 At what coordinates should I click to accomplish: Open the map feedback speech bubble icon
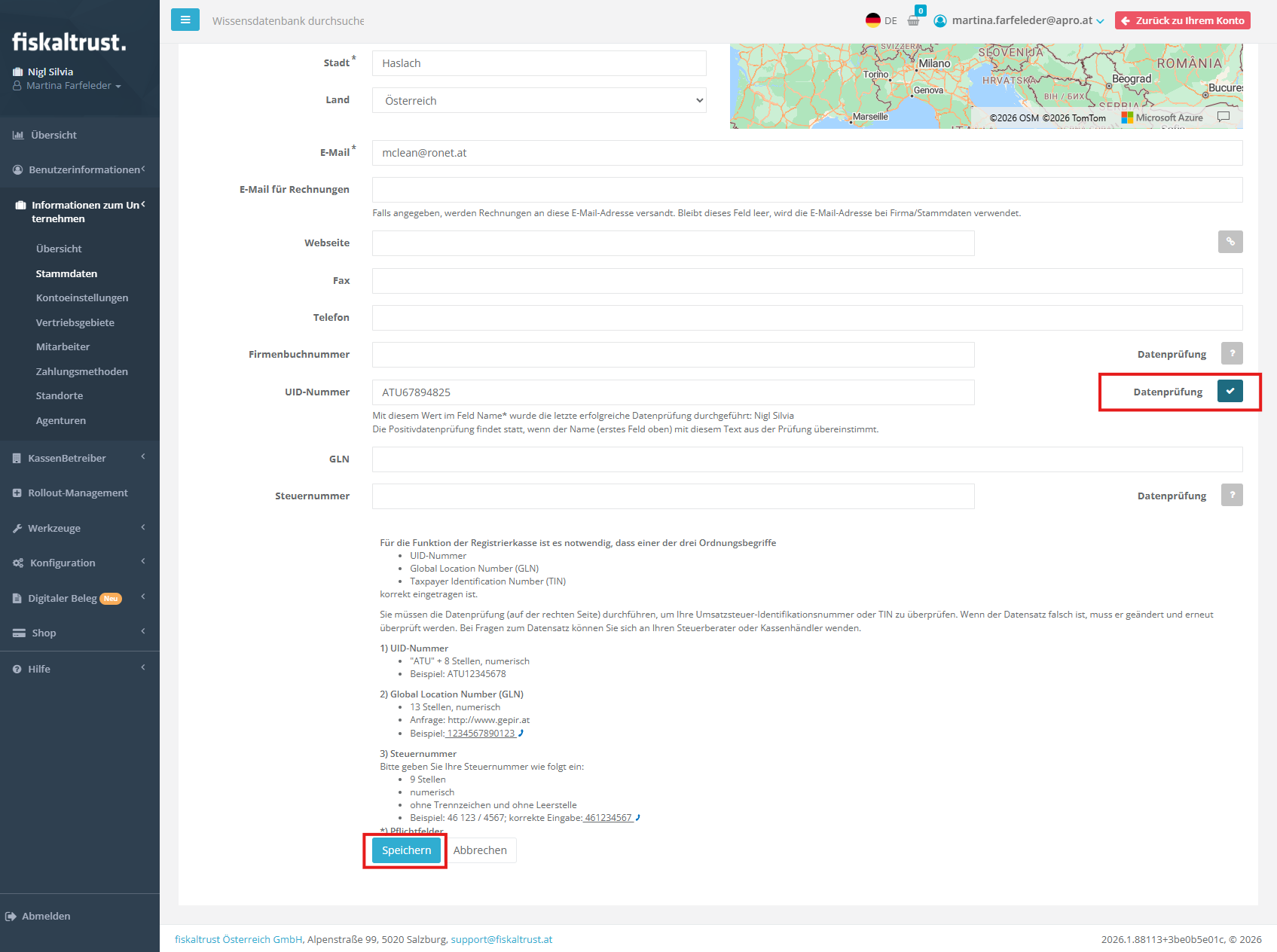coord(1224,117)
